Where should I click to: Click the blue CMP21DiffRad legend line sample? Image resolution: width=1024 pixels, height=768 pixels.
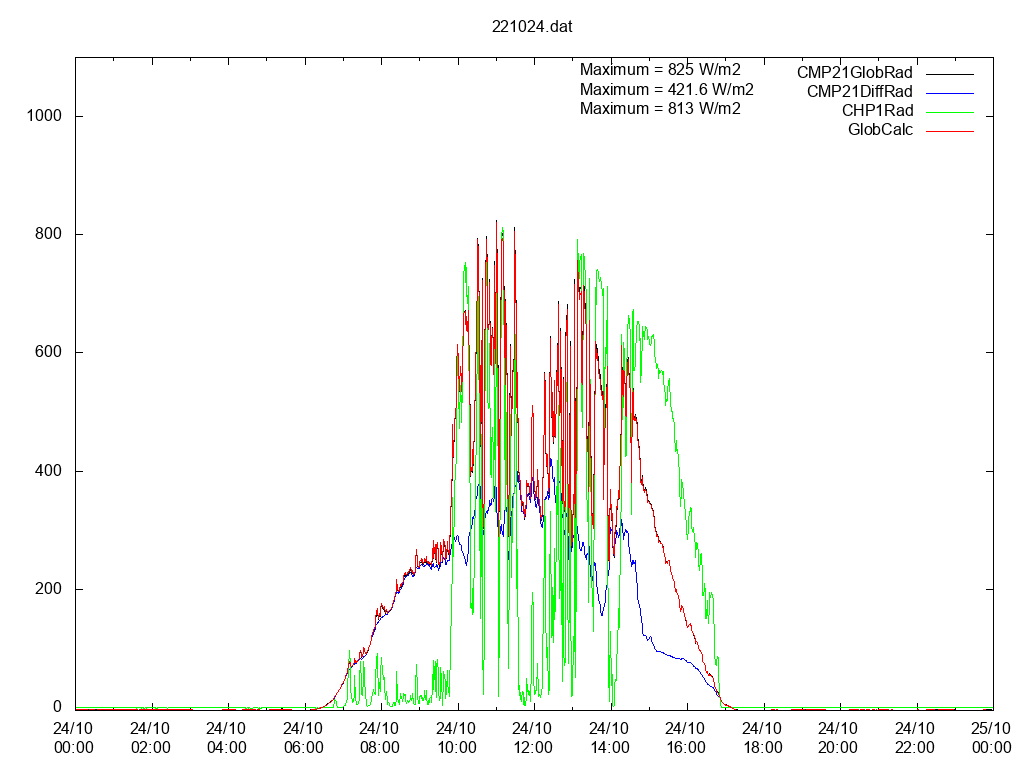pos(950,93)
